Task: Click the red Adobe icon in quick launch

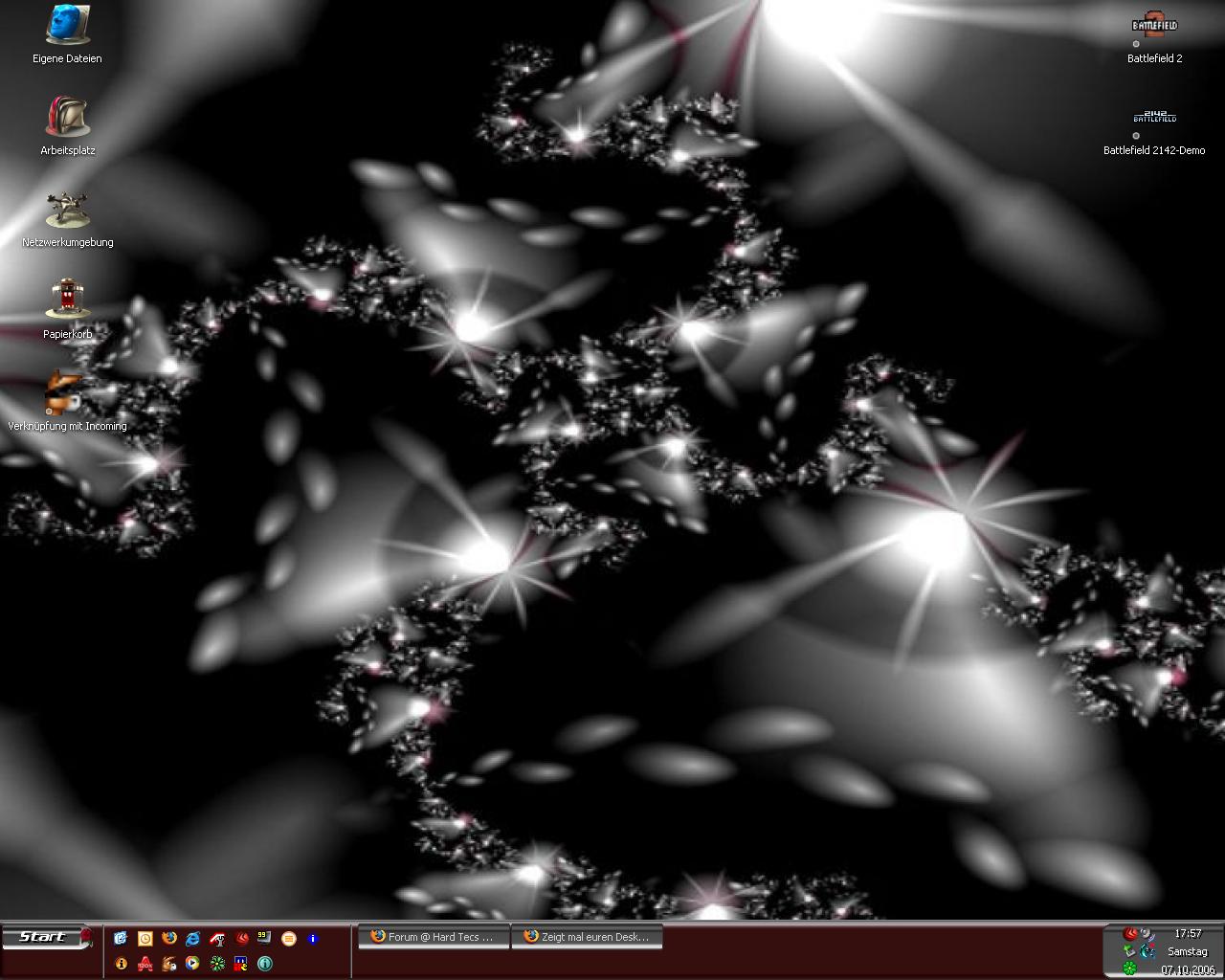Action: (x=145, y=963)
